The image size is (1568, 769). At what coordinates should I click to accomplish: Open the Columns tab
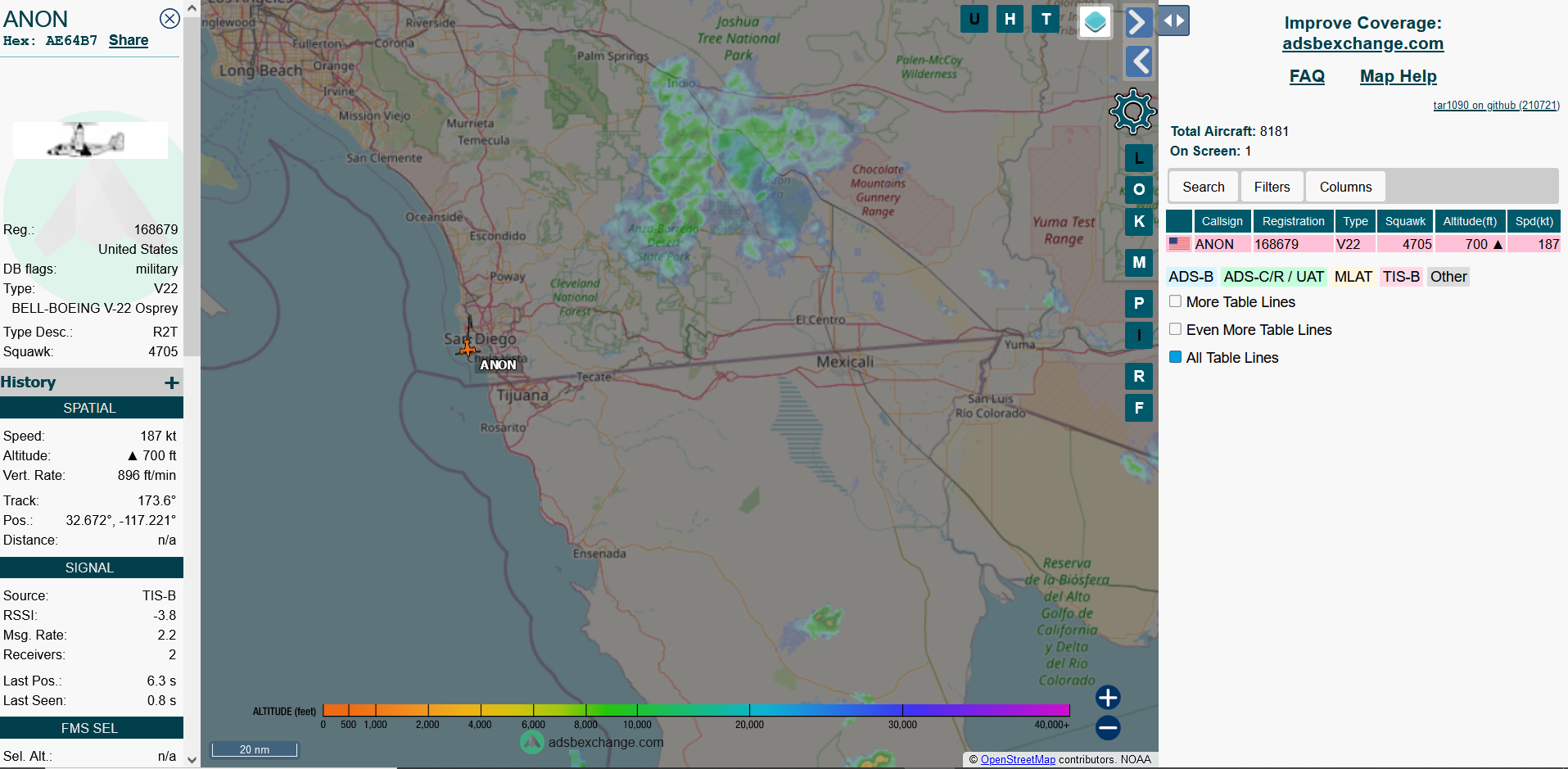[1345, 187]
